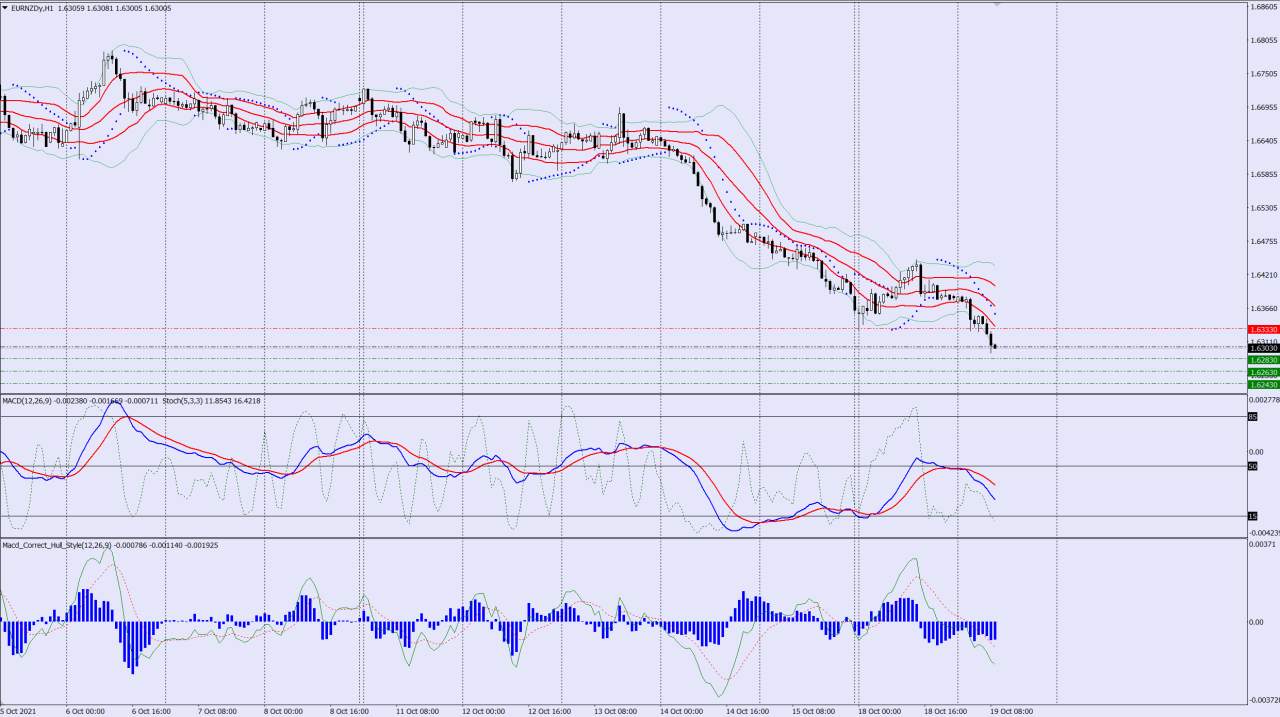Click the green 1.62430 price level label

tap(1263, 384)
